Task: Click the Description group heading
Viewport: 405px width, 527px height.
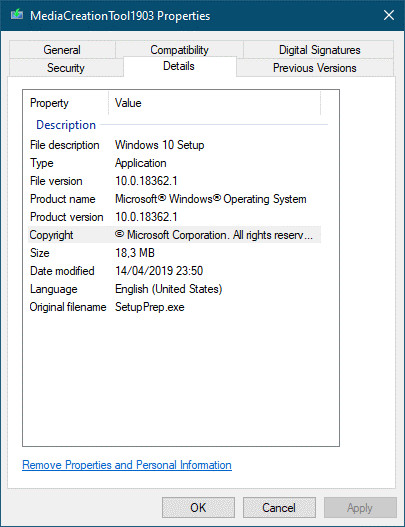Action: (66, 125)
